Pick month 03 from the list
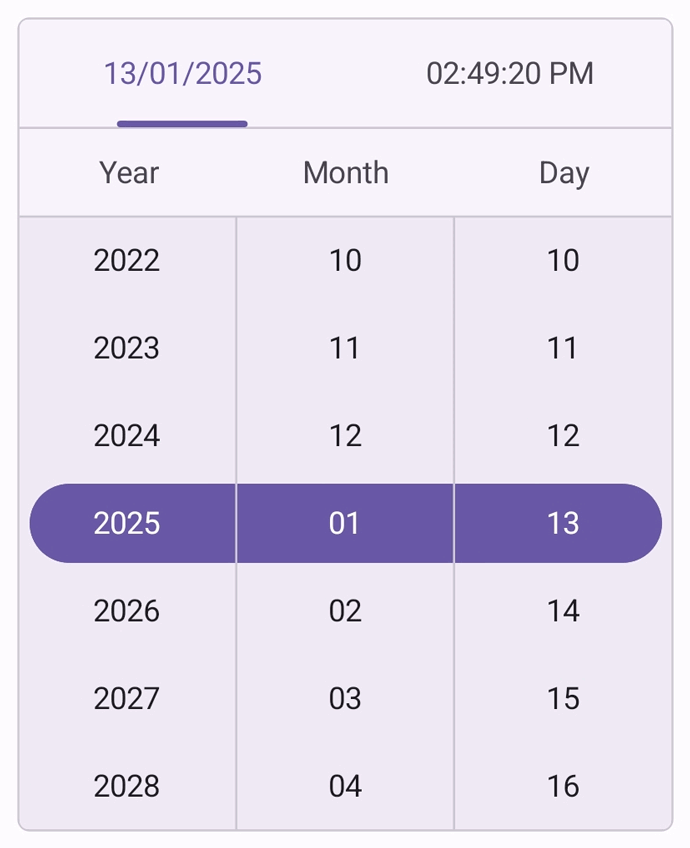 [345, 698]
